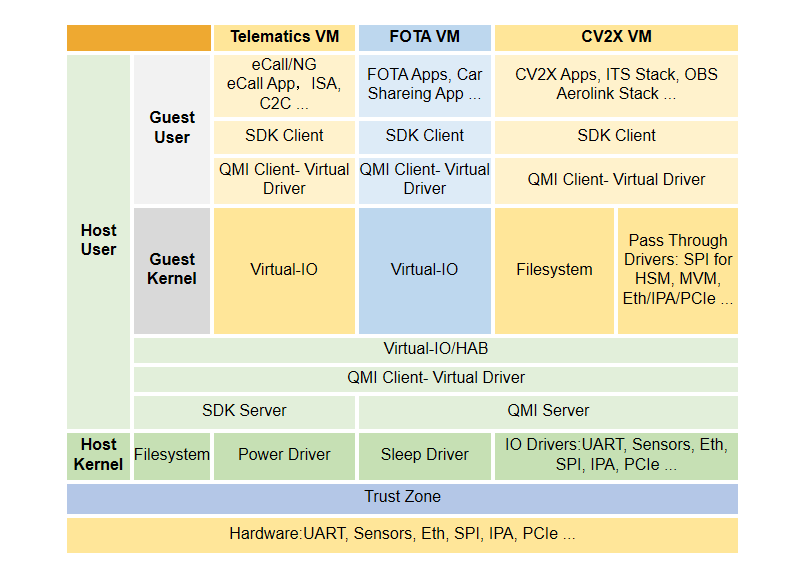The image size is (805, 581).
Task: Select the Hardware UART, Sensors bar
Action: pos(402,534)
